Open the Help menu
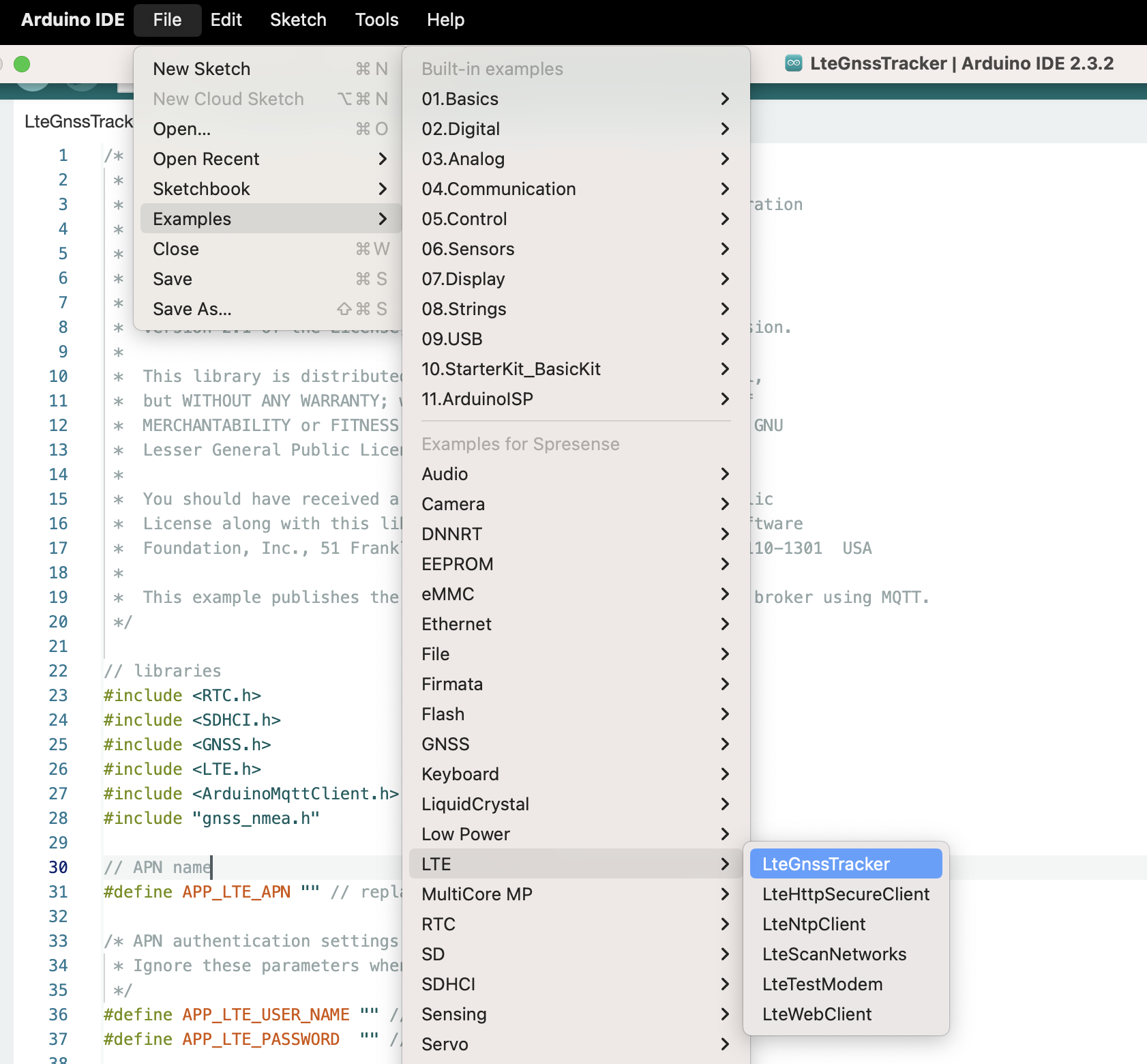Image resolution: width=1147 pixels, height=1064 pixels. coord(445,20)
